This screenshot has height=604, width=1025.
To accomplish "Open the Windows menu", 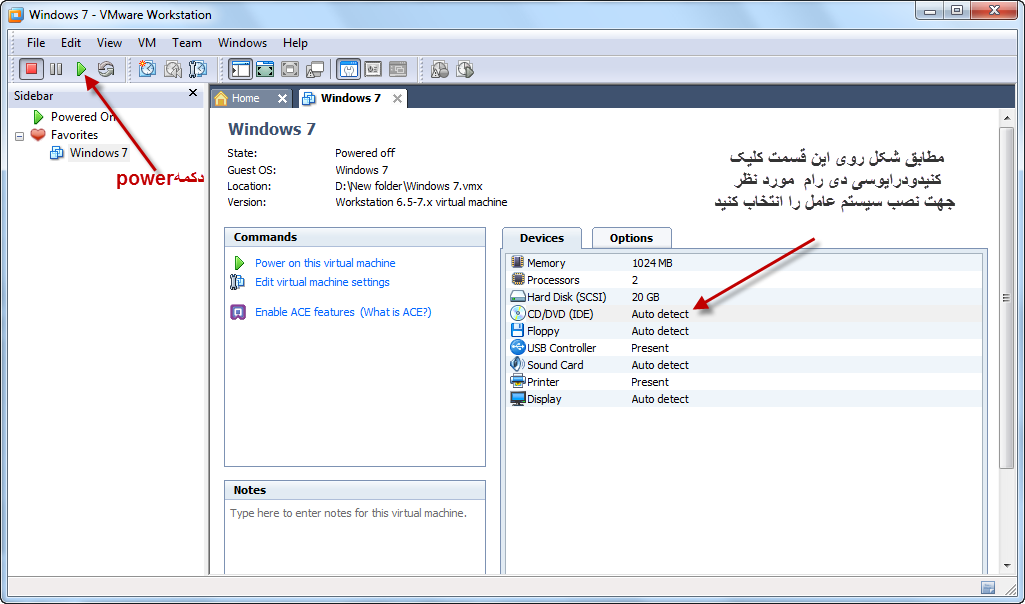I will coord(243,42).
